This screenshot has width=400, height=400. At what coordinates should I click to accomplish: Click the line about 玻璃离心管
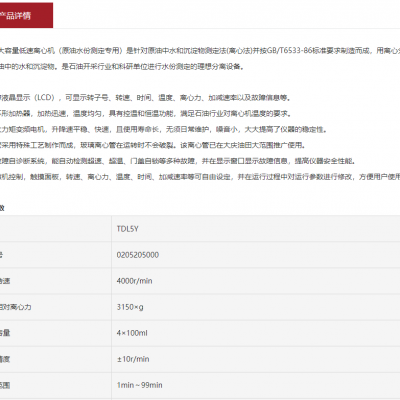pos(153,145)
